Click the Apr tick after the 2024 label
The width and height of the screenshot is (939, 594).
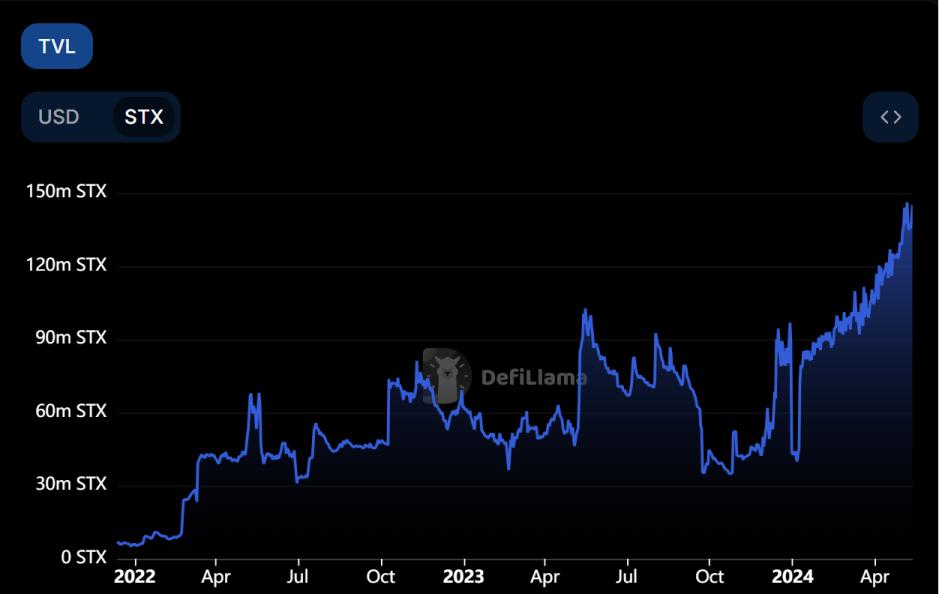tap(875, 577)
